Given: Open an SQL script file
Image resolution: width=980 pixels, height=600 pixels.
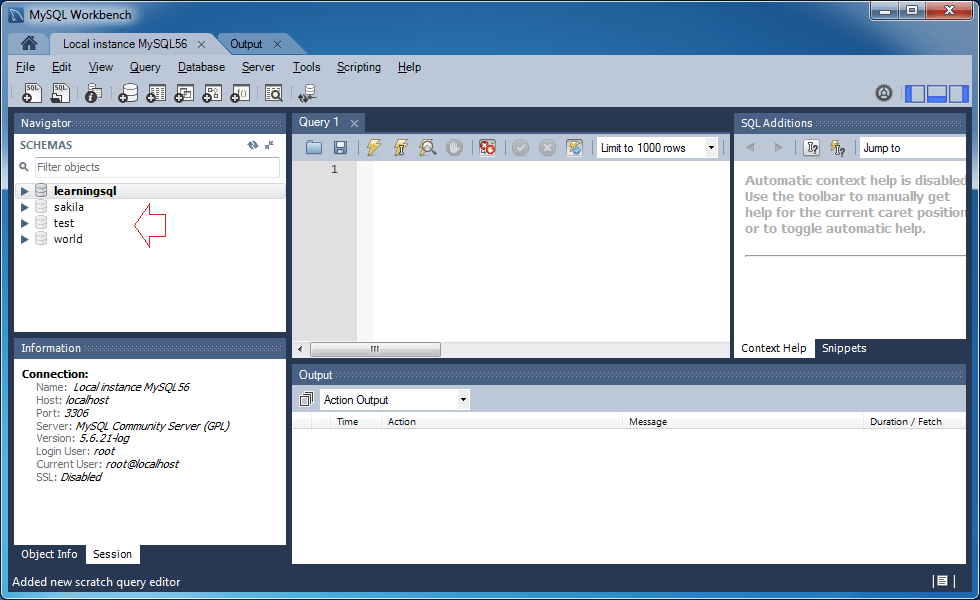Looking at the screenshot, I should click(x=60, y=93).
